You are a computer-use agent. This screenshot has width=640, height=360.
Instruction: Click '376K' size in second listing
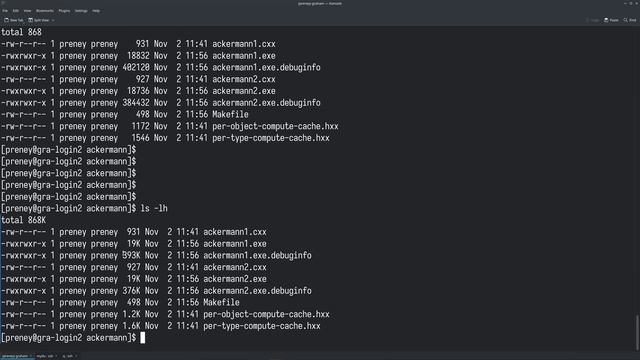(131, 291)
